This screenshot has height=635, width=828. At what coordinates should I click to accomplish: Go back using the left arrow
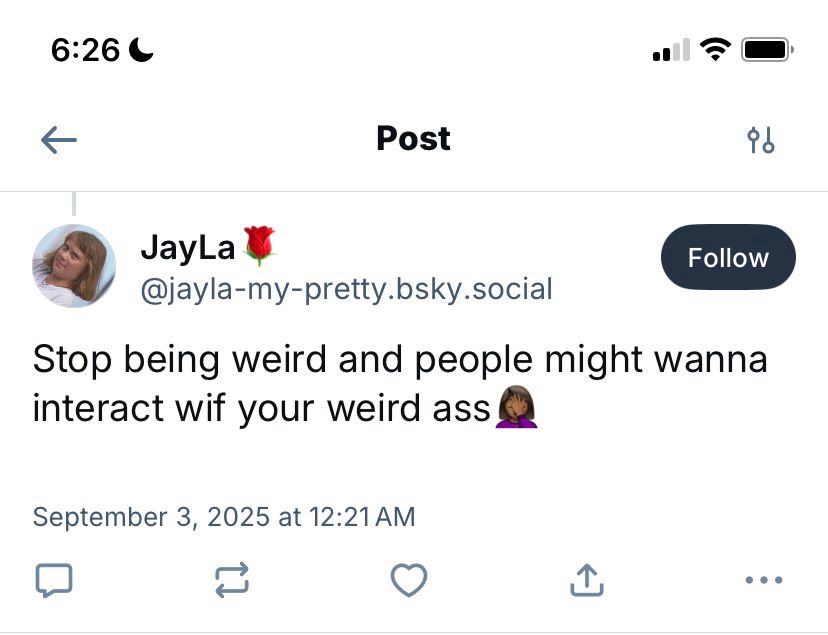click(x=57, y=139)
